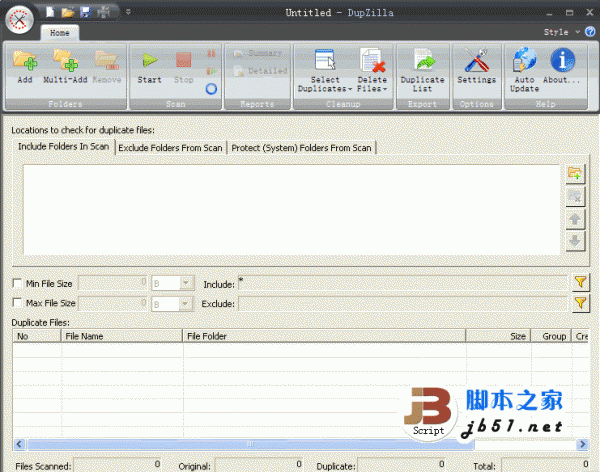Sort by the No column header
Screen dimensions: 600x472
point(37,336)
